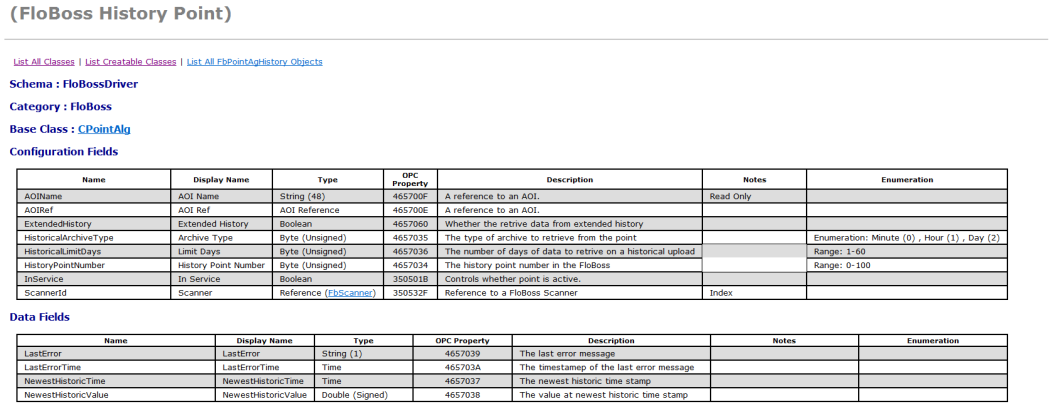Open the FbScanner reference link

point(350,293)
